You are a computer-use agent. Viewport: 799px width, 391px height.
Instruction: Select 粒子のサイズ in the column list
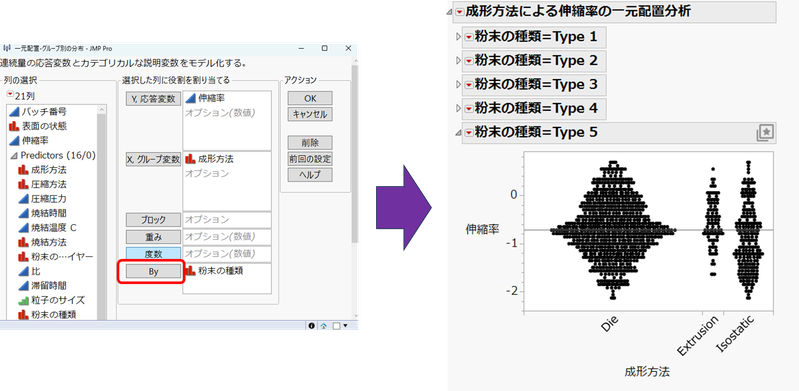click(51, 300)
